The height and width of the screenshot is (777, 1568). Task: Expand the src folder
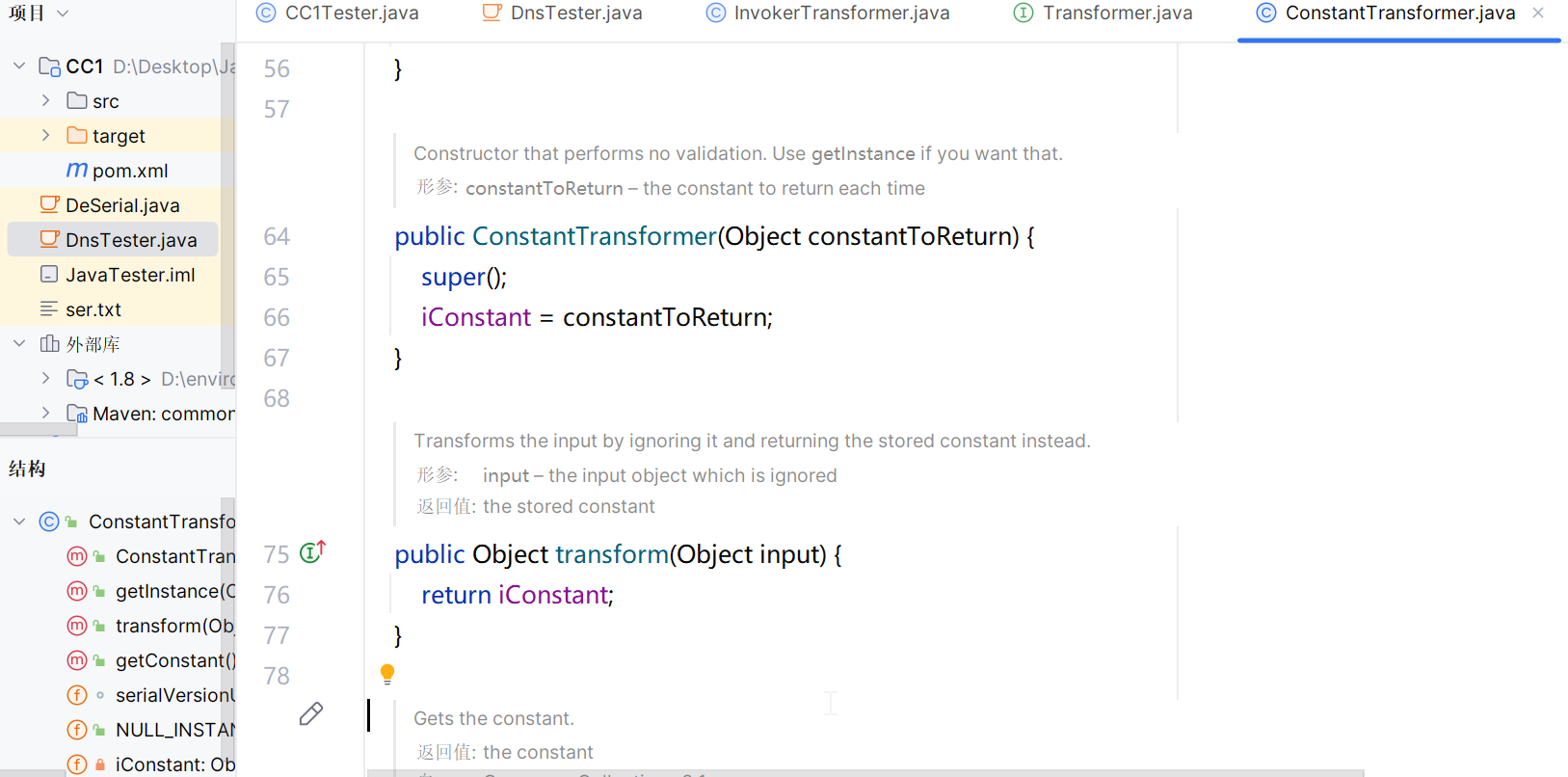(x=45, y=101)
